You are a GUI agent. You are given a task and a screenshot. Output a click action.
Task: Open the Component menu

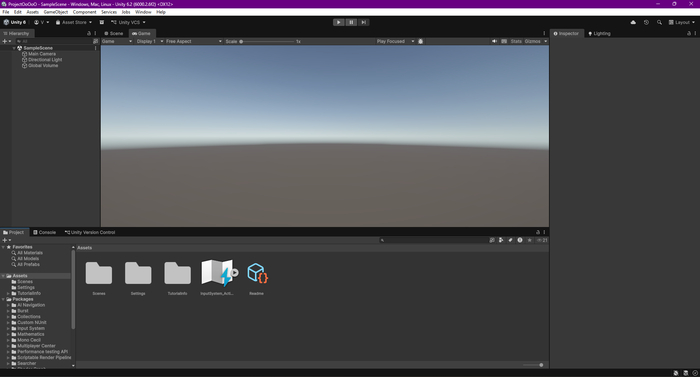[84, 12]
